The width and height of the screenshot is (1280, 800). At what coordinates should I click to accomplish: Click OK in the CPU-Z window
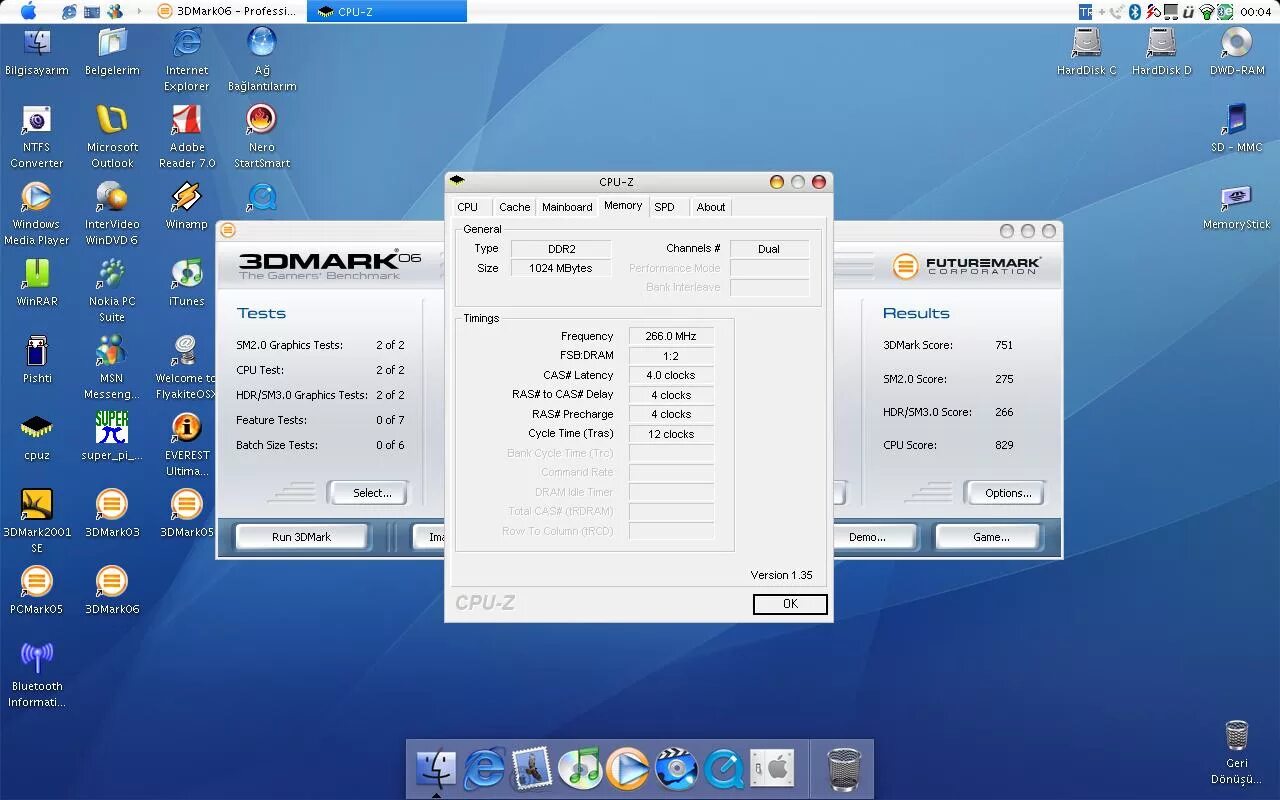coord(790,604)
